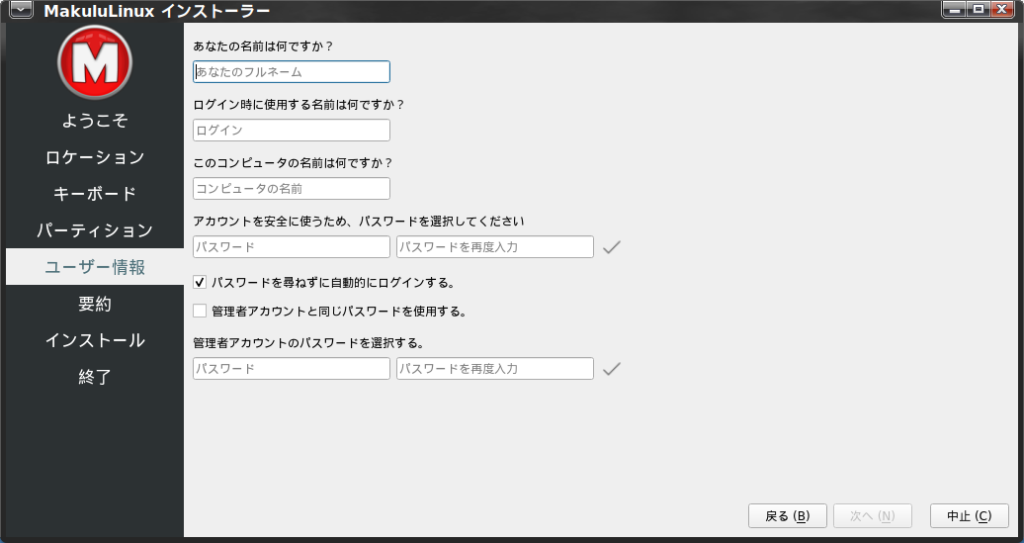Disable パスワードを尋ねずに自動的にログインする checkbox
This screenshot has height=543, width=1024.
point(200,282)
